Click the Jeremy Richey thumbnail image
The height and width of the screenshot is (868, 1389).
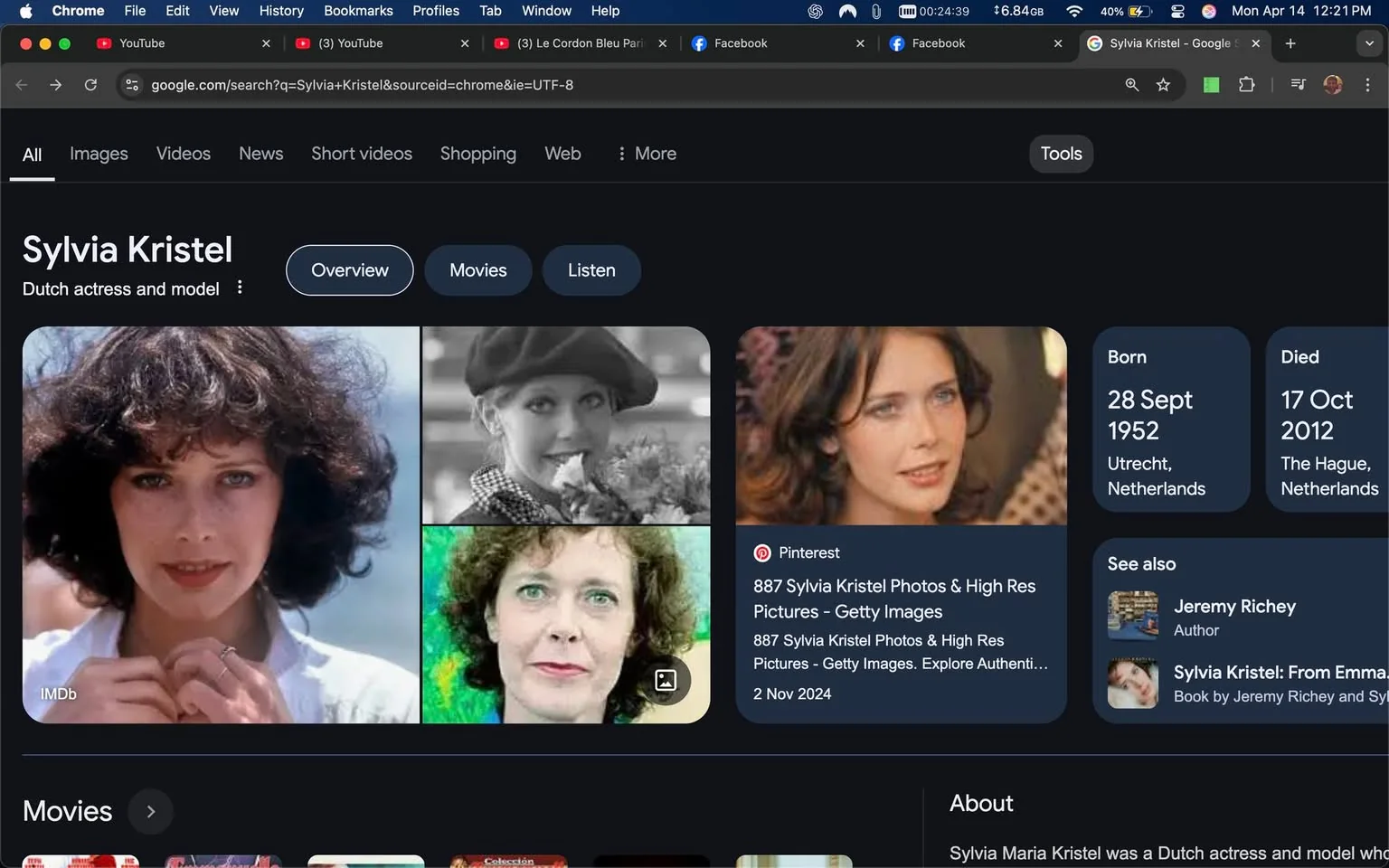[x=1133, y=616]
